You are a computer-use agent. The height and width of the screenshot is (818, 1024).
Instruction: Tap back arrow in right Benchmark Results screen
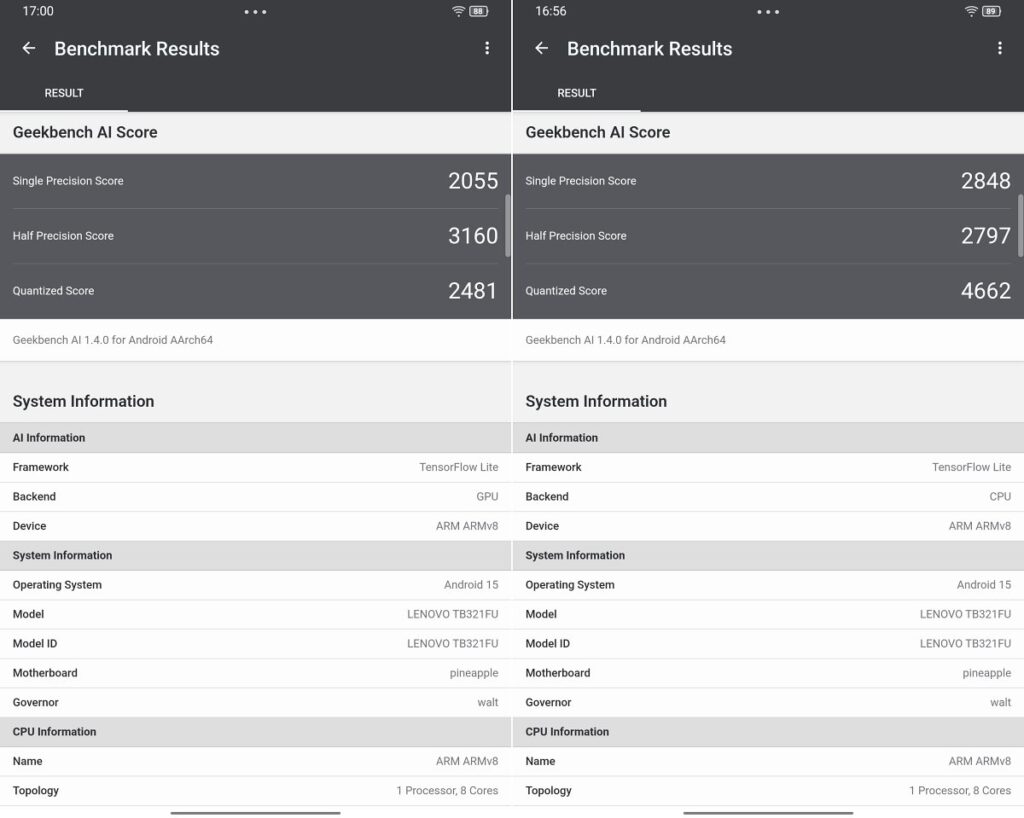[541, 48]
